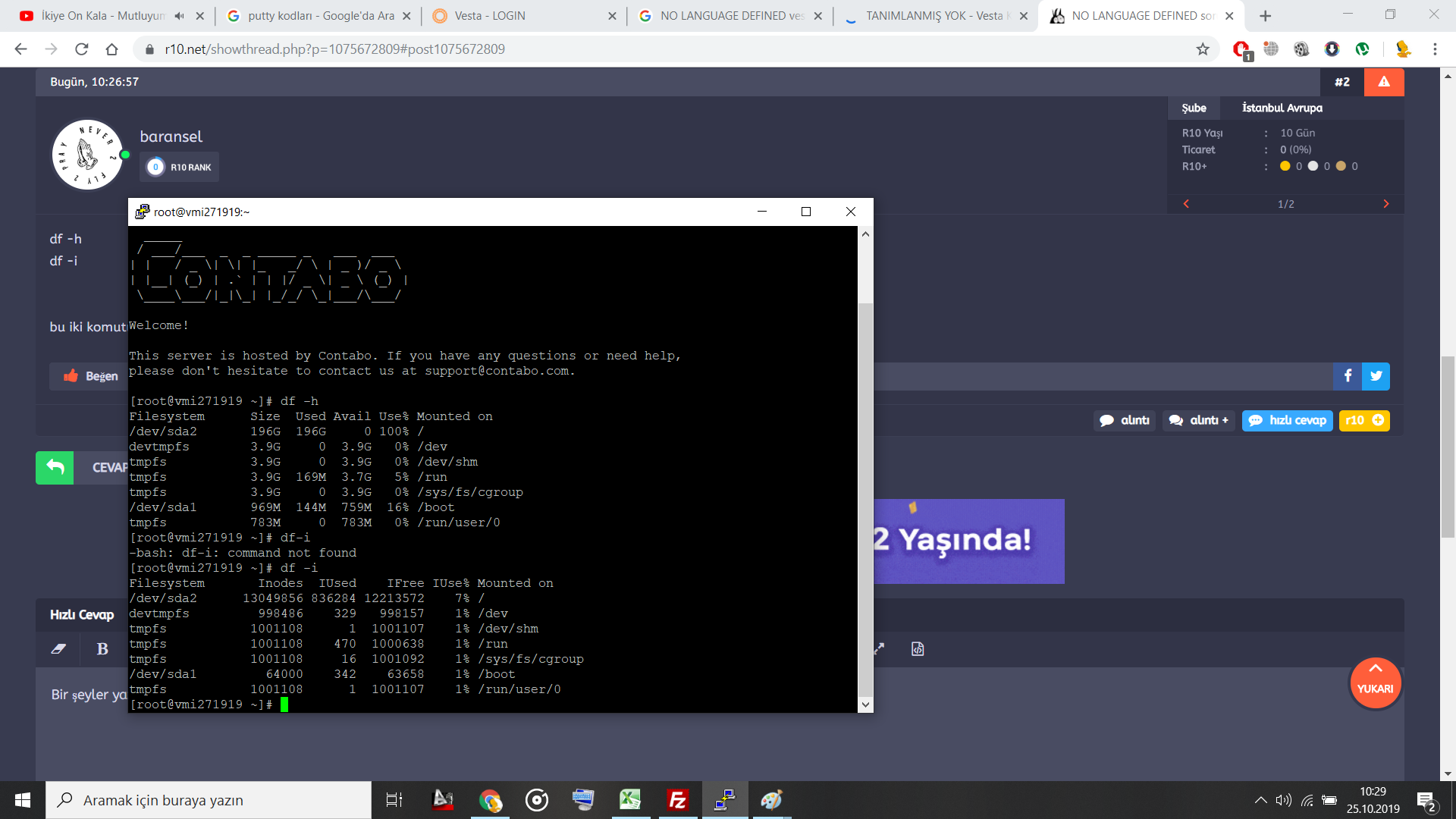Viewport: 1456px width, 819px height.
Task: Click the AdBlock extension icon
Action: point(1241,49)
